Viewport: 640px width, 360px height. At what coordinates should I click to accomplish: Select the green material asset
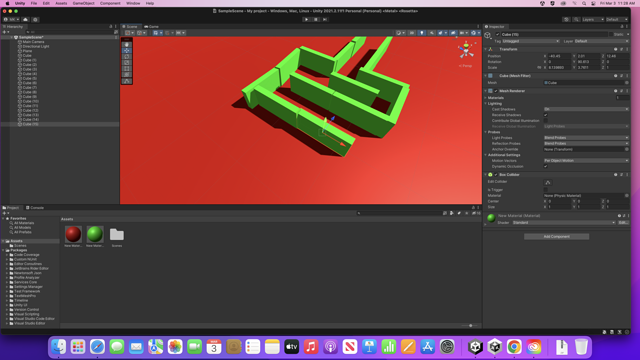pyautogui.click(x=95, y=234)
